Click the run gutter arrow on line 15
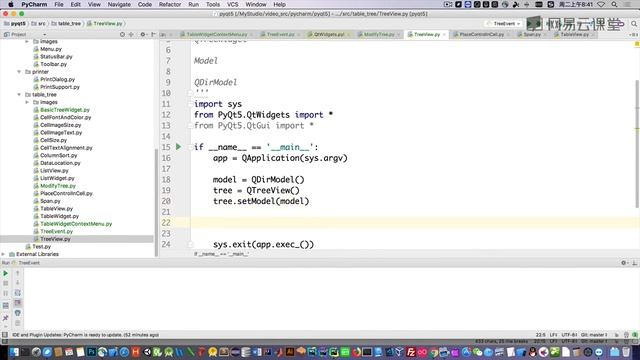This screenshot has height=360, width=640. [x=178, y=147]
